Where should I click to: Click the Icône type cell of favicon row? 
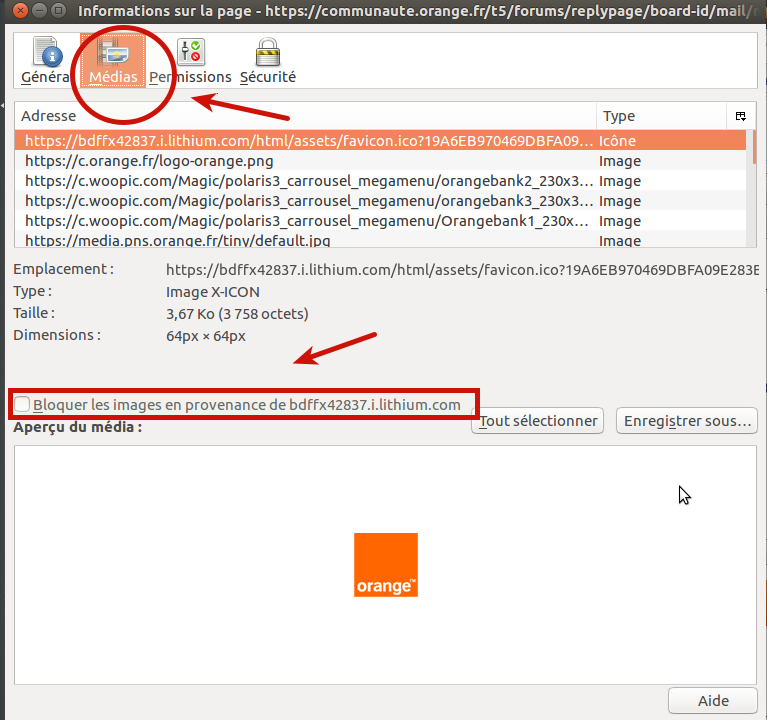coord(617,141)
